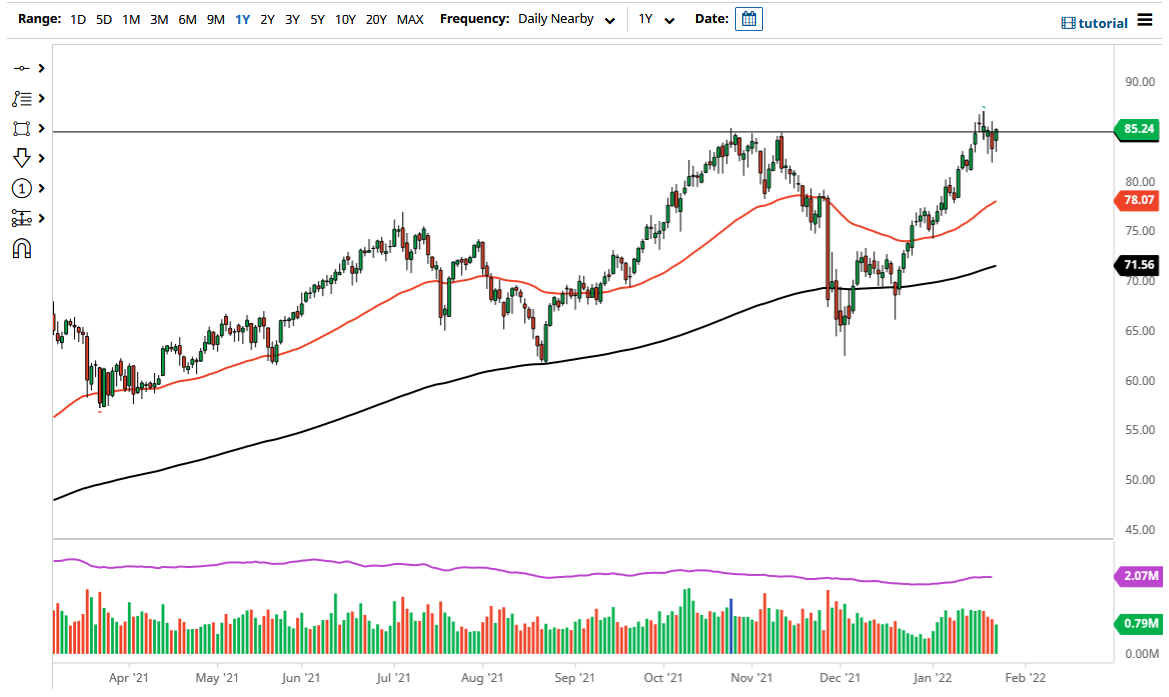Viewport: 1169px width, 697px height.
Task: Select the annotation list tool in sidebar
Action: coord(20,98)
